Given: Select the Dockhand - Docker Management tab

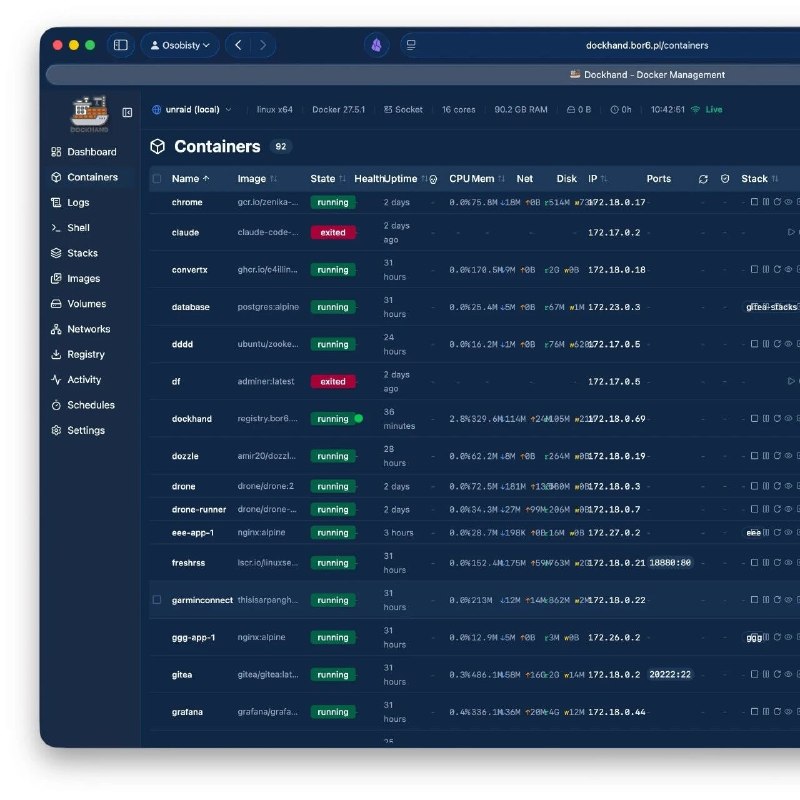Looking at the screenshot, I should coord(647,74).
